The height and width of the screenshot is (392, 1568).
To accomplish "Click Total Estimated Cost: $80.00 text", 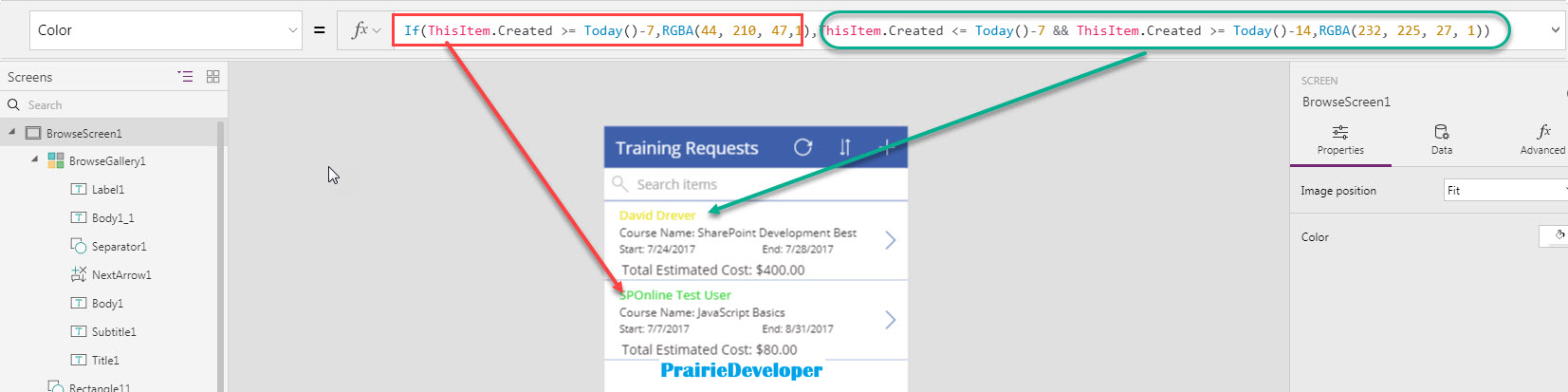I will 710,350.
